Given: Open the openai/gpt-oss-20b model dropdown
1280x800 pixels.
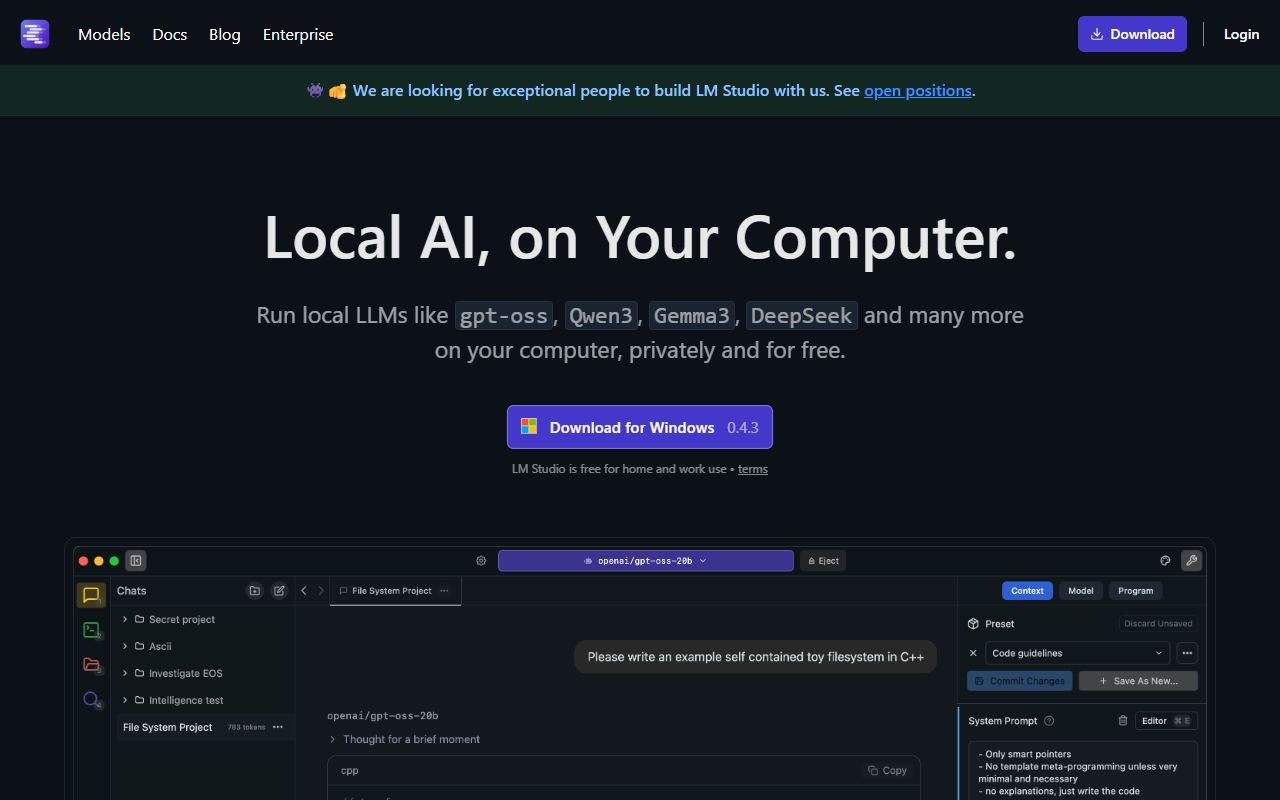Looking at the screenshot, I should 645,560.
